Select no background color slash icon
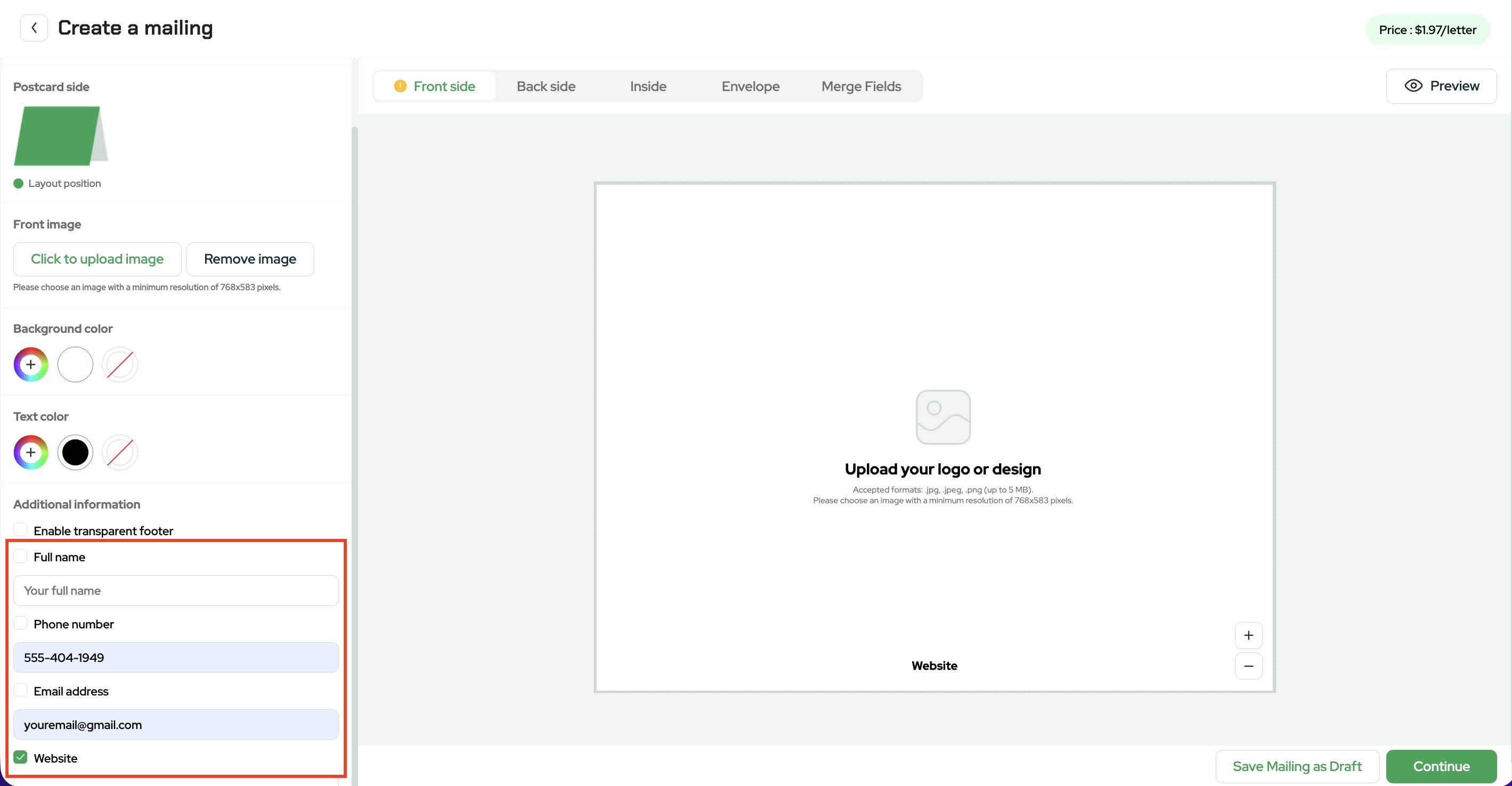This screenshot has height=786, width=1512. [120, 364]
